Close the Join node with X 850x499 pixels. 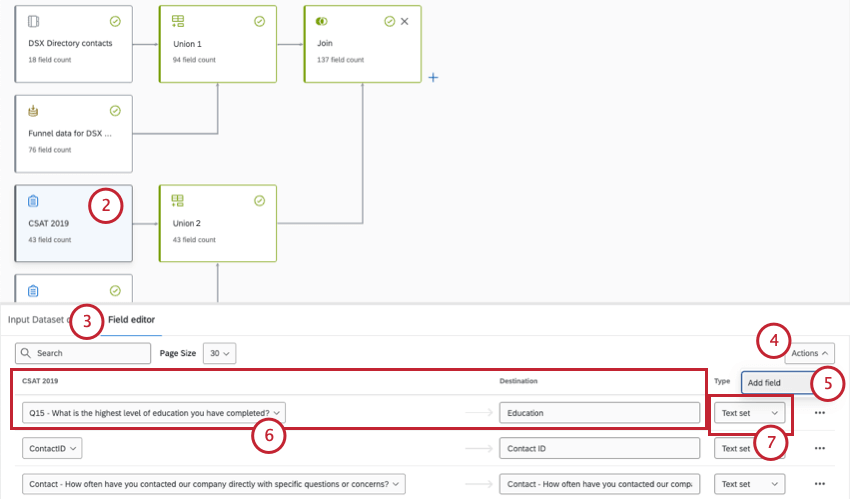404,21
